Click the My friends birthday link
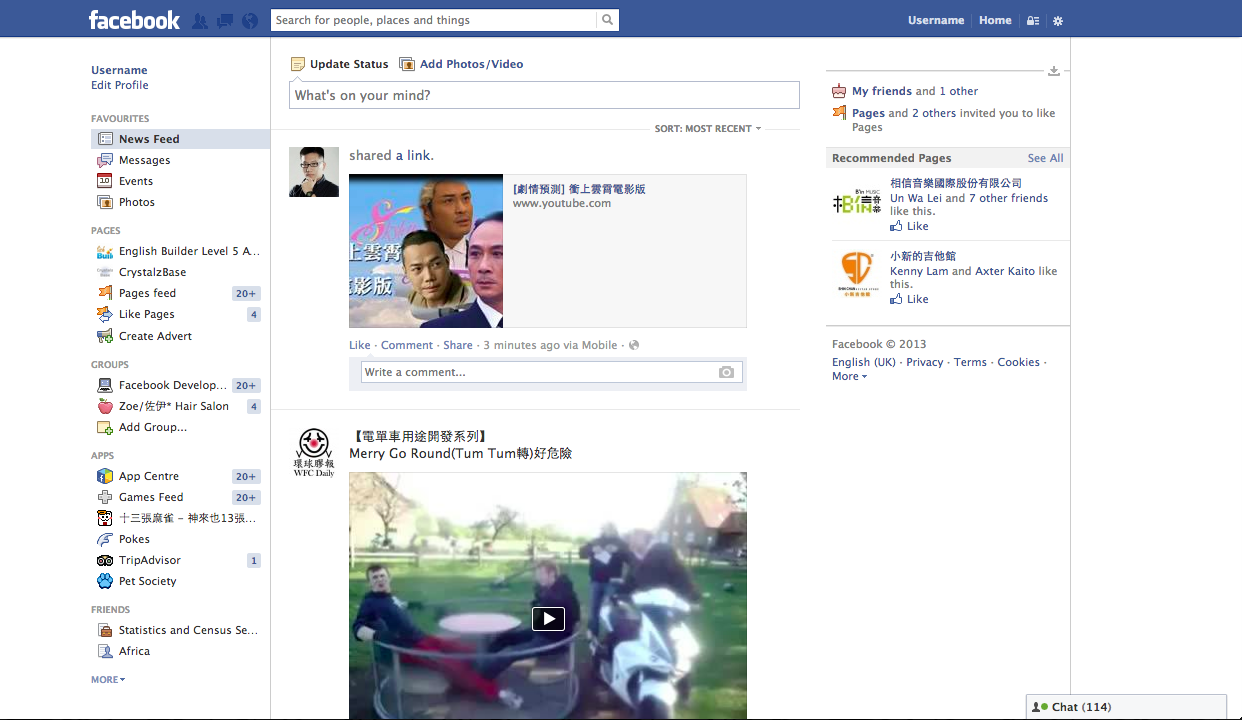Image resolution: width=1242 pixels, height=720 pixels. pos(882,91)
